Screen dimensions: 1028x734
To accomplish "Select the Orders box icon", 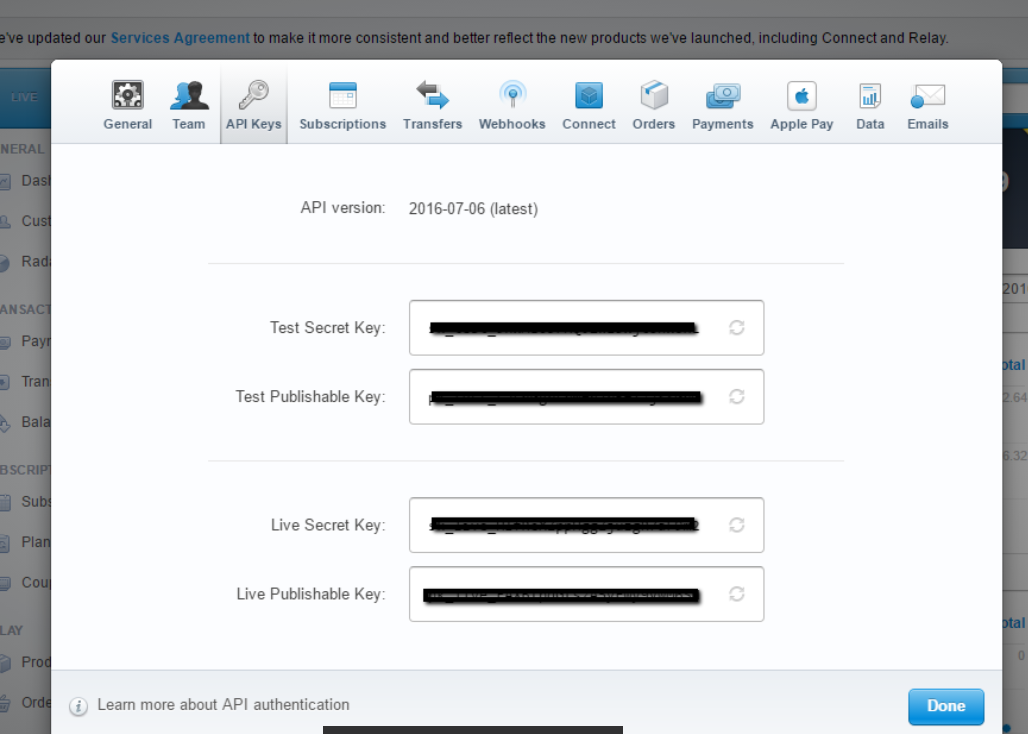I will pos(653,96).
